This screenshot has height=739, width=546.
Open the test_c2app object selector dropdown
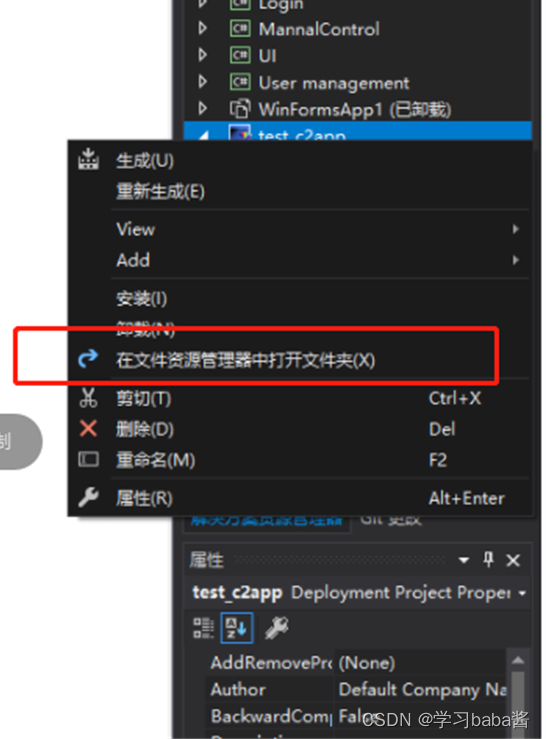(522, 593)
